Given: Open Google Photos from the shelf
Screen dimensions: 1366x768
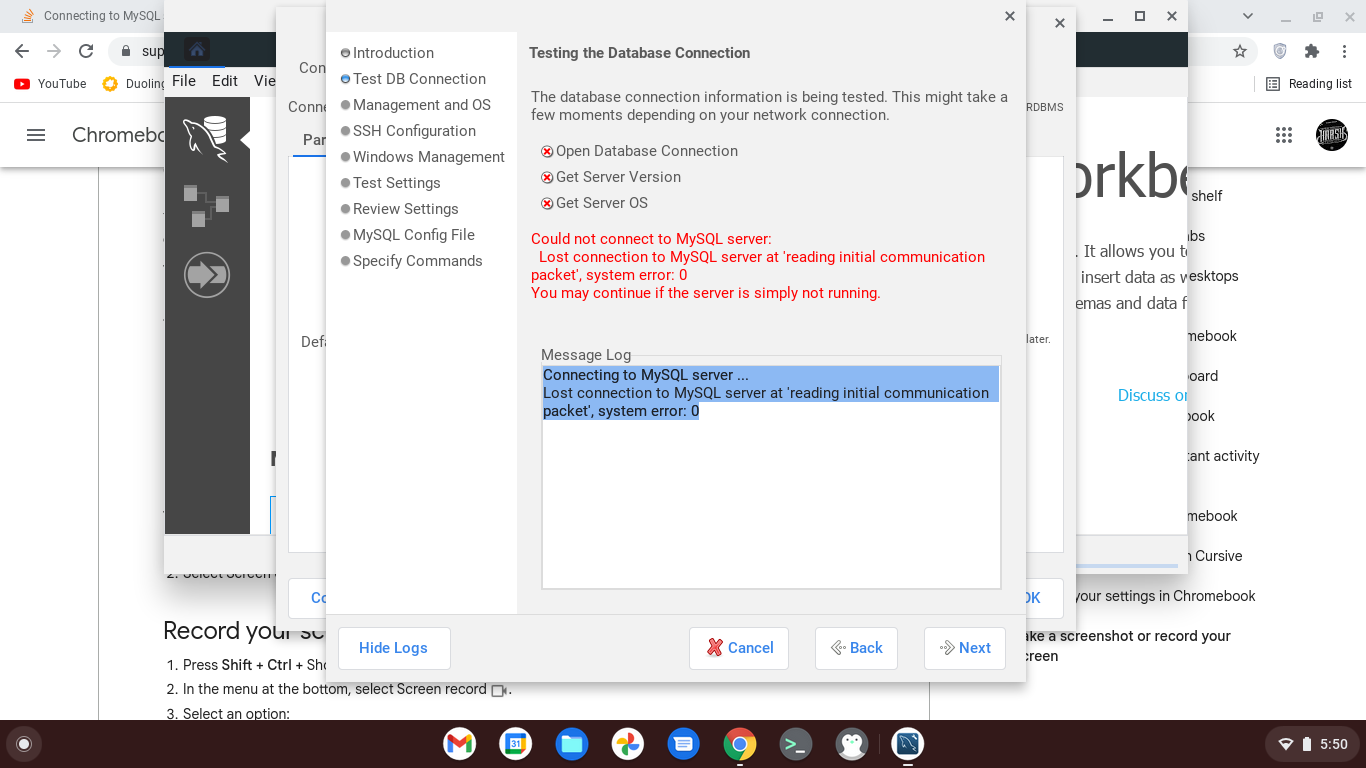Looking at the screenshot, I should click(627, 744).
